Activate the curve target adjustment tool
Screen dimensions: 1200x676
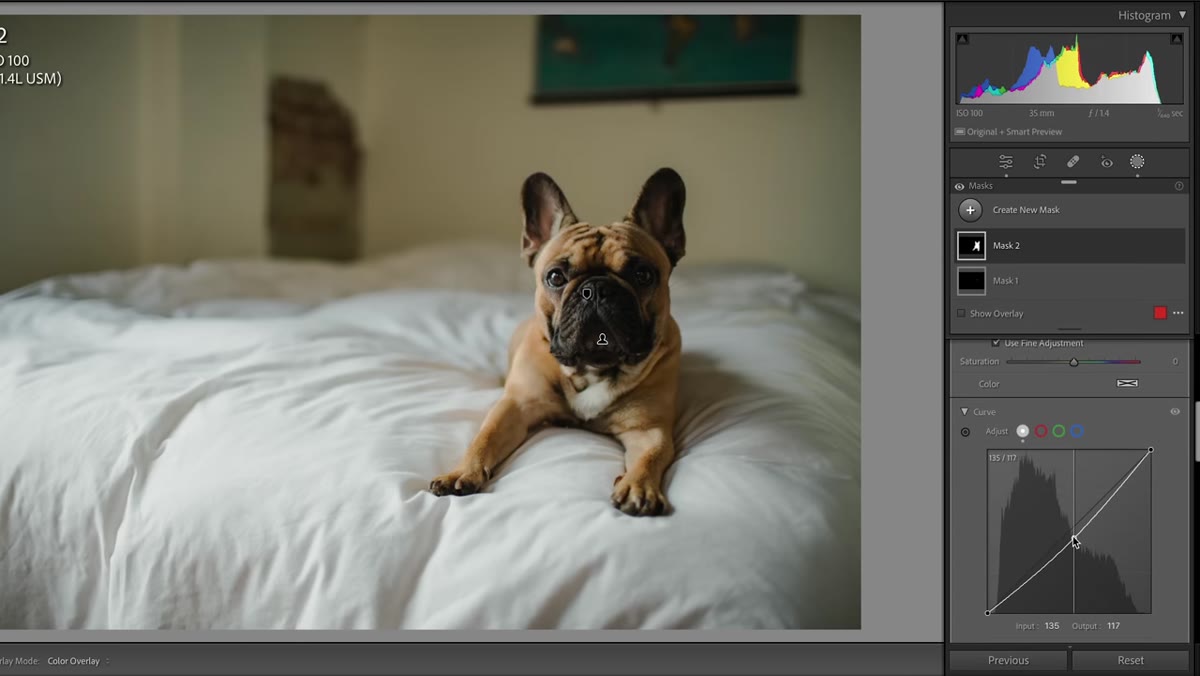[965, 432]
